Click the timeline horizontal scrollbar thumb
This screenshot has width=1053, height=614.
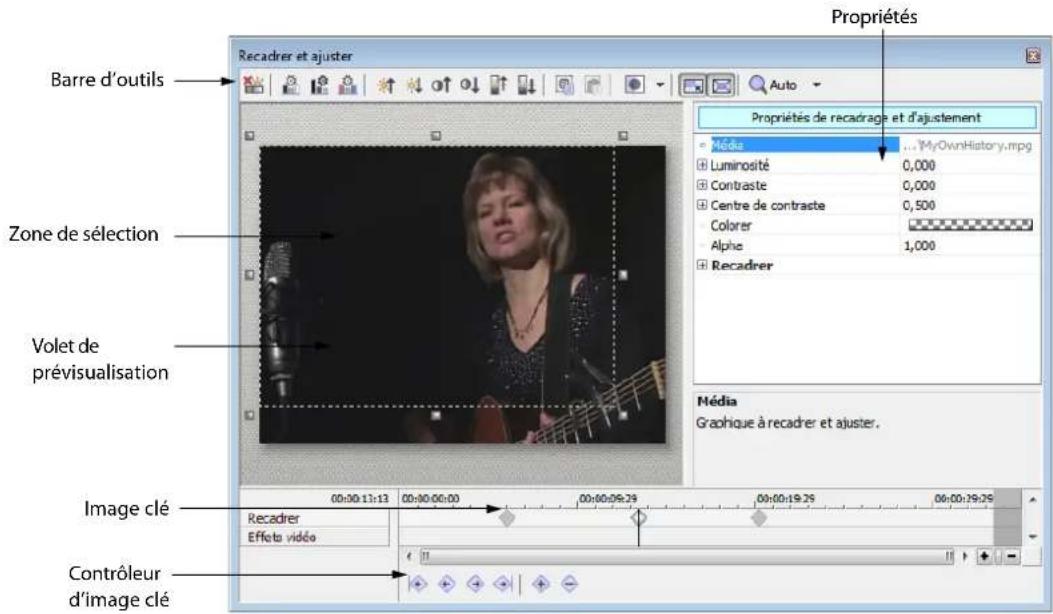pyautogui.click(x=686, y=556)
